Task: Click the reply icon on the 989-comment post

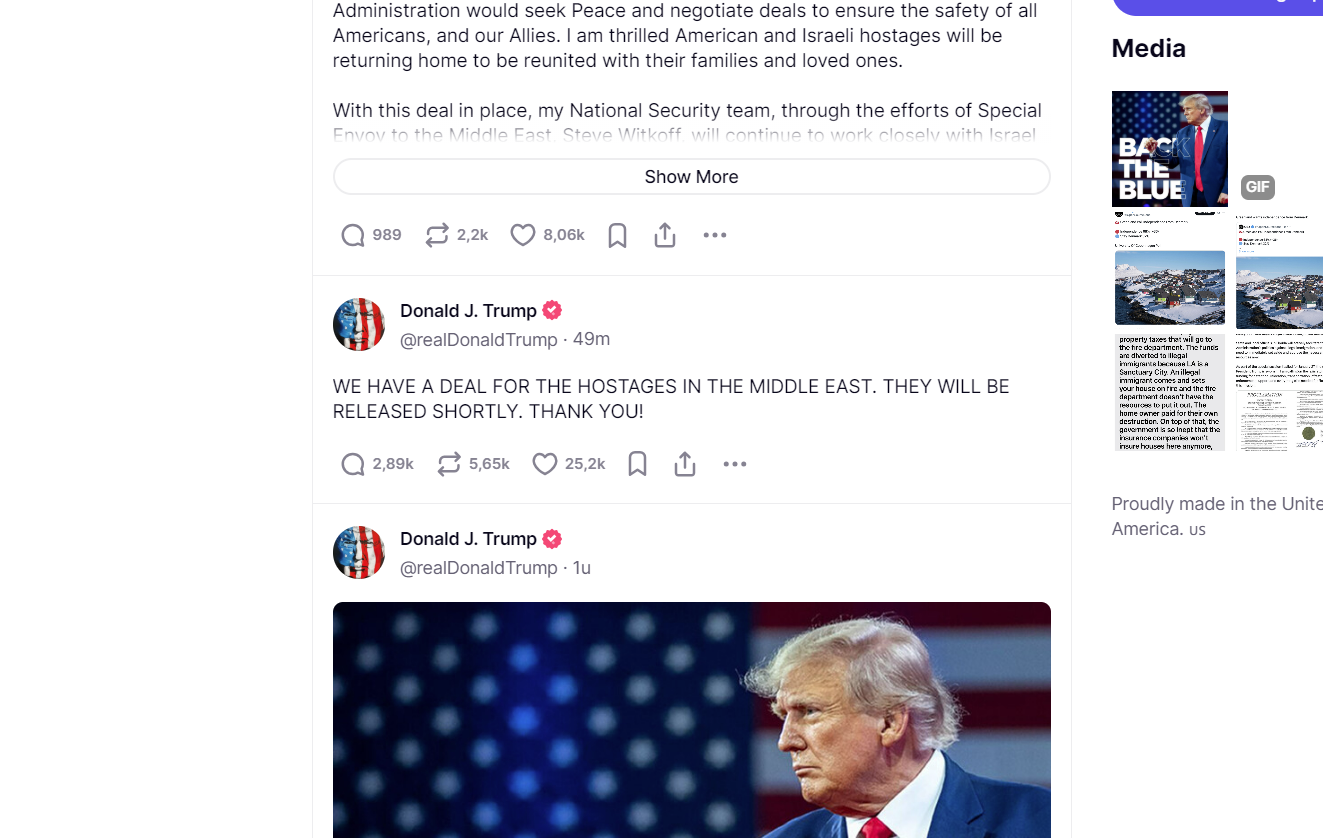Action: (353, 235)
